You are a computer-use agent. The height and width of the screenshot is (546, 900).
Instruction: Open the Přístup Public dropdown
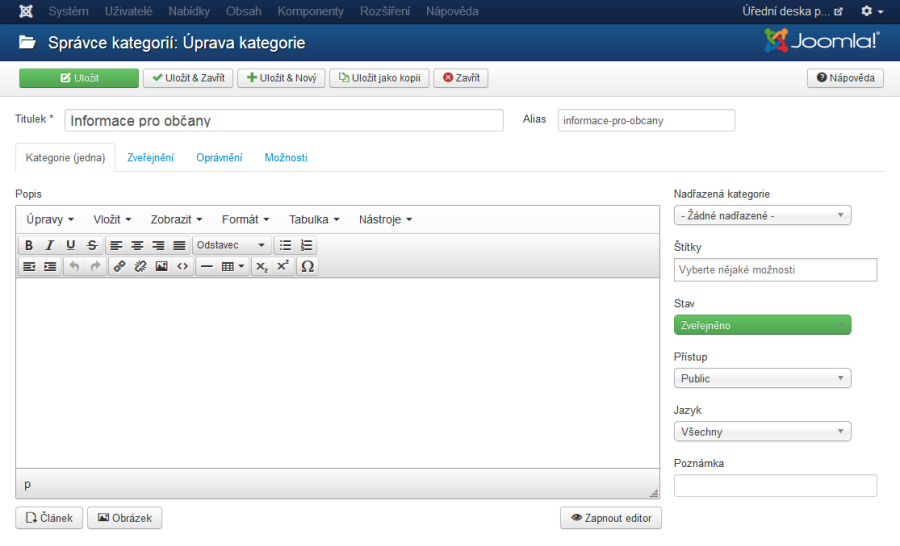pos(762,378)
